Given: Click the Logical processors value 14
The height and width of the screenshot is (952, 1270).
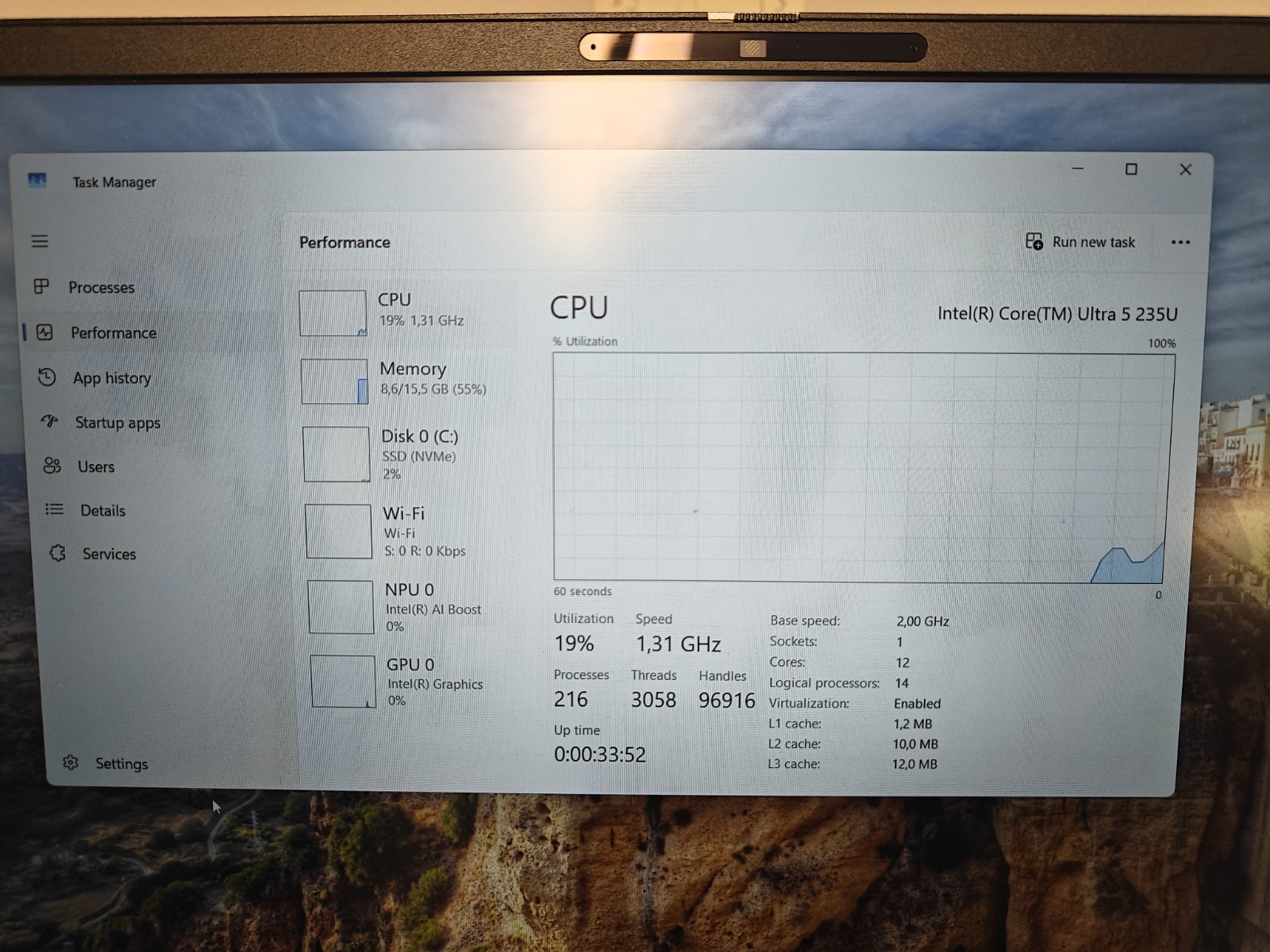Looking at the screenshot, I should (x=902, y=683).
